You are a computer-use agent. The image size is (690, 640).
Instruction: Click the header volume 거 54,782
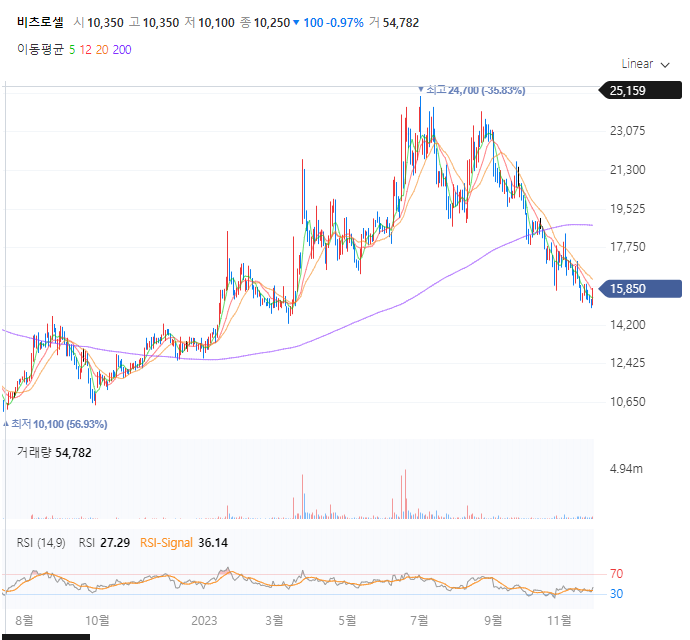click(394, 22)
